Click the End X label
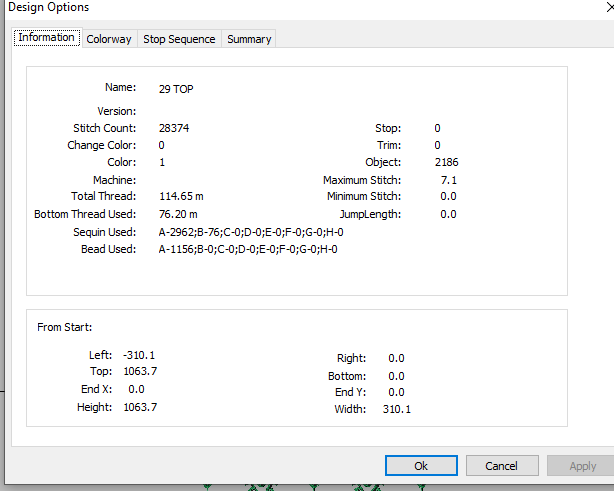Image resolution: width=614 pixels, height=491 pixels. 96,389
